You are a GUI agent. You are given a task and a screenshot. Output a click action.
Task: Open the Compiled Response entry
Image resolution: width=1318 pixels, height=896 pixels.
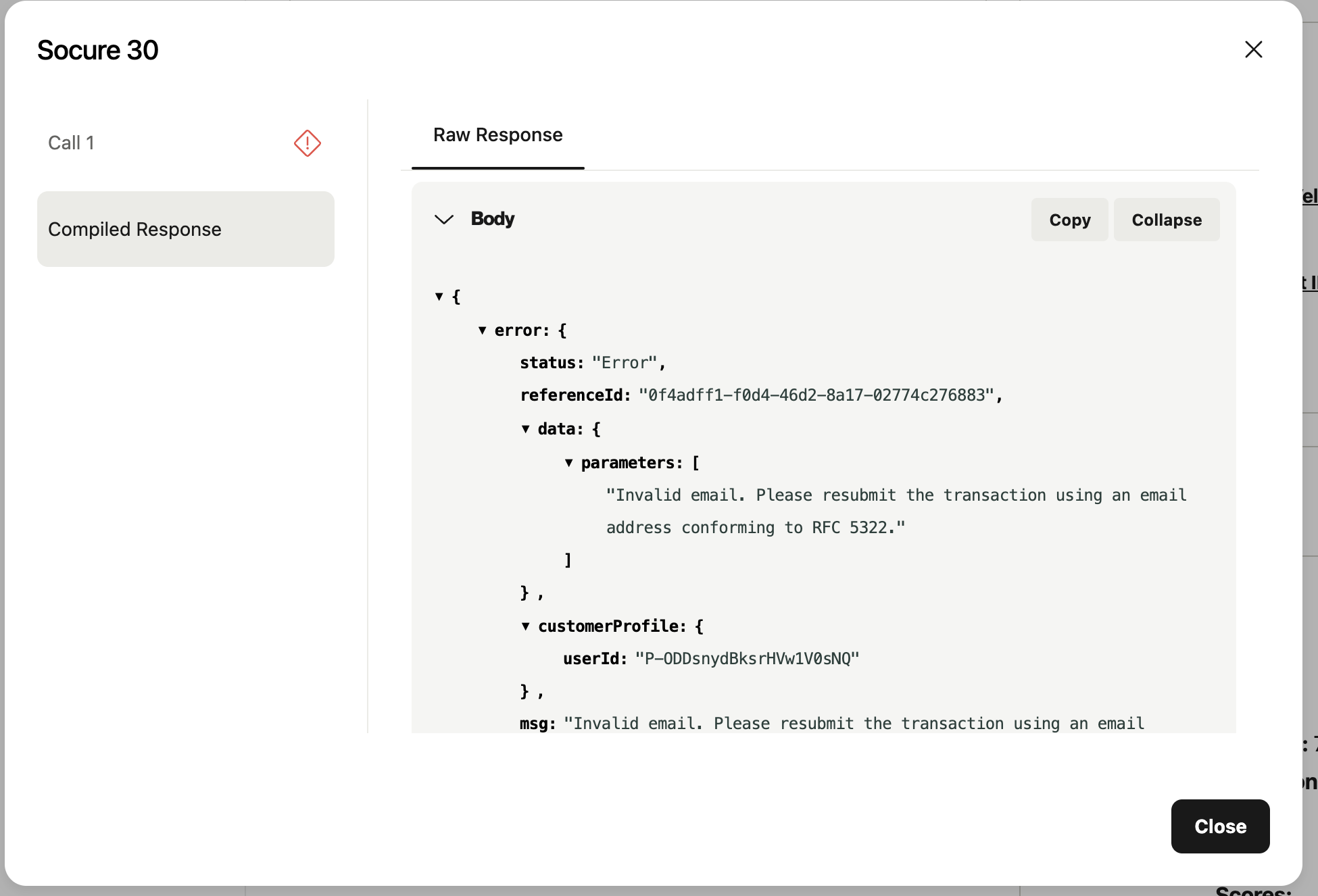coord(185,229)
